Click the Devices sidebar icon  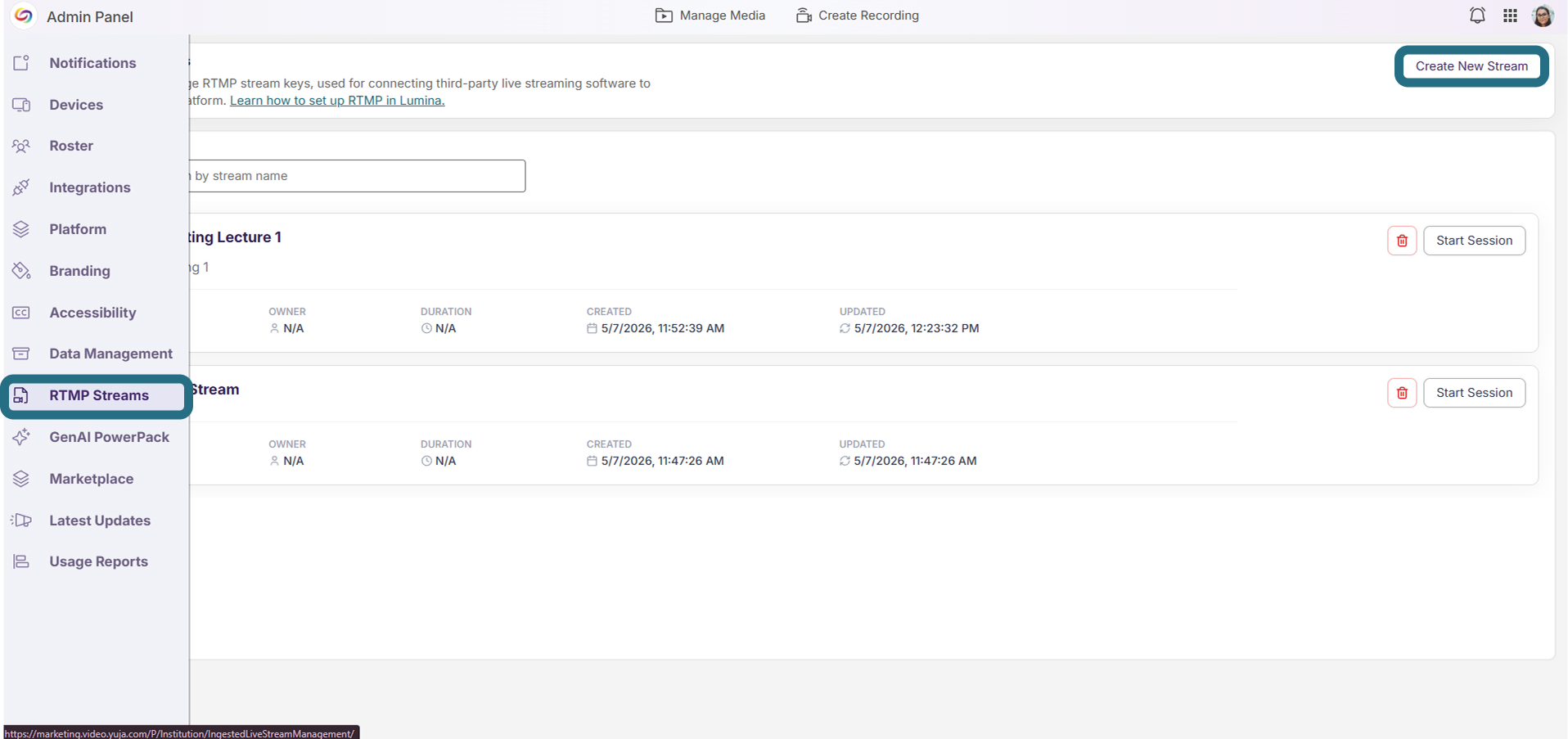pos(21,105)
